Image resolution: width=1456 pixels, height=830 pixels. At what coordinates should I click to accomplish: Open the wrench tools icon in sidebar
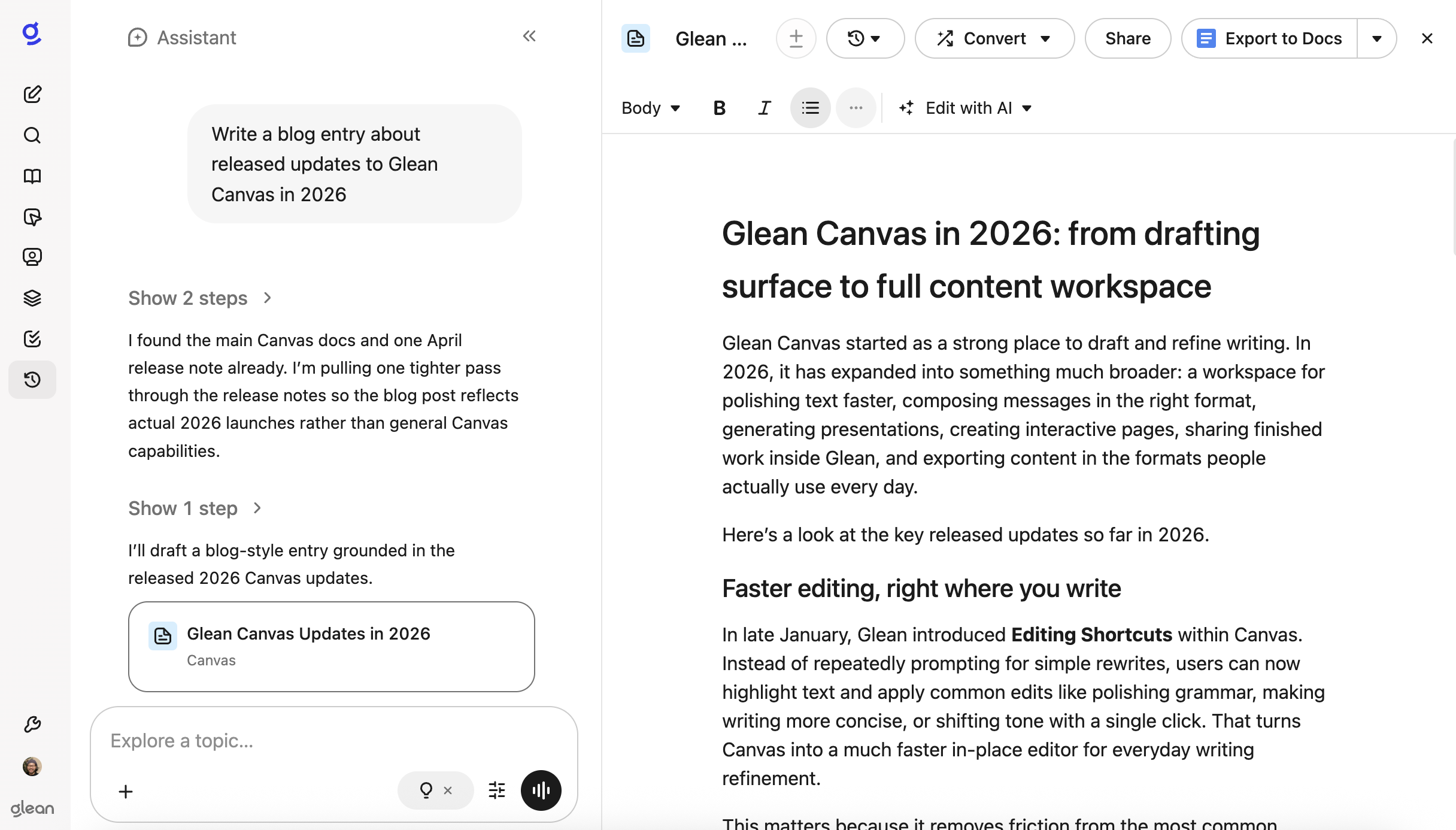pos(32,725)
